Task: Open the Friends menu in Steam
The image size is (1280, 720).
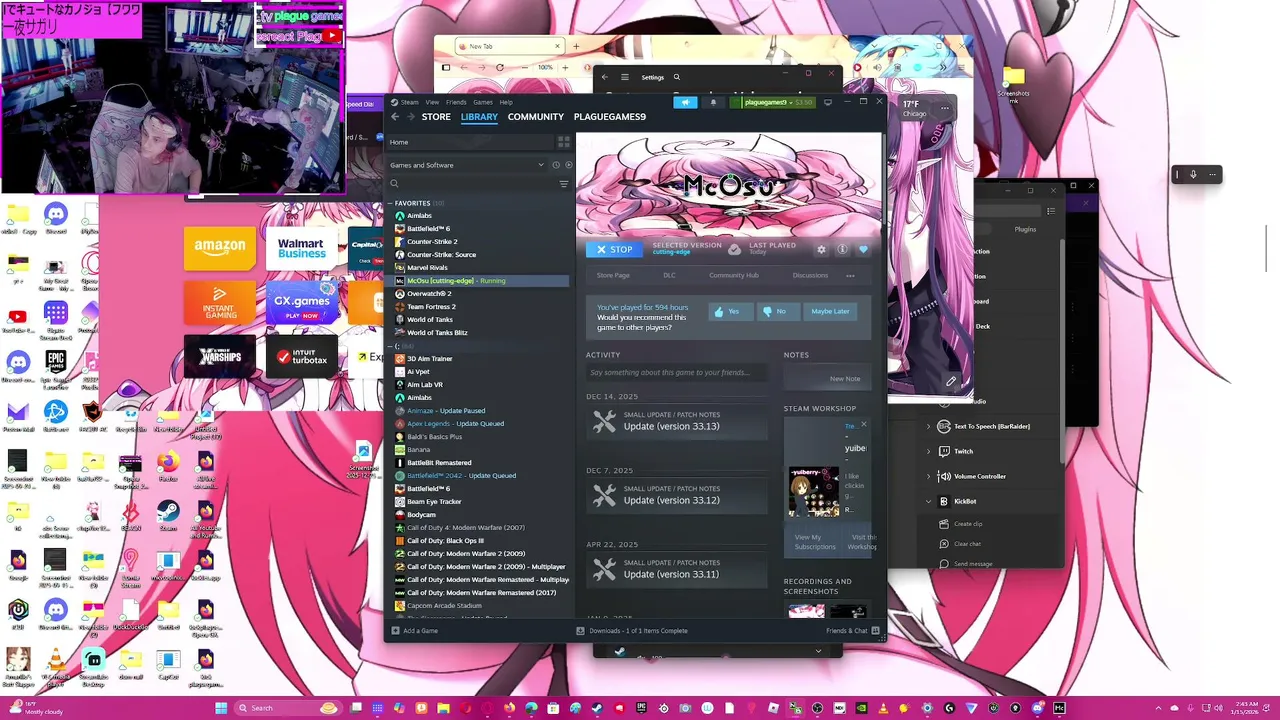Action: coord(456,102)
